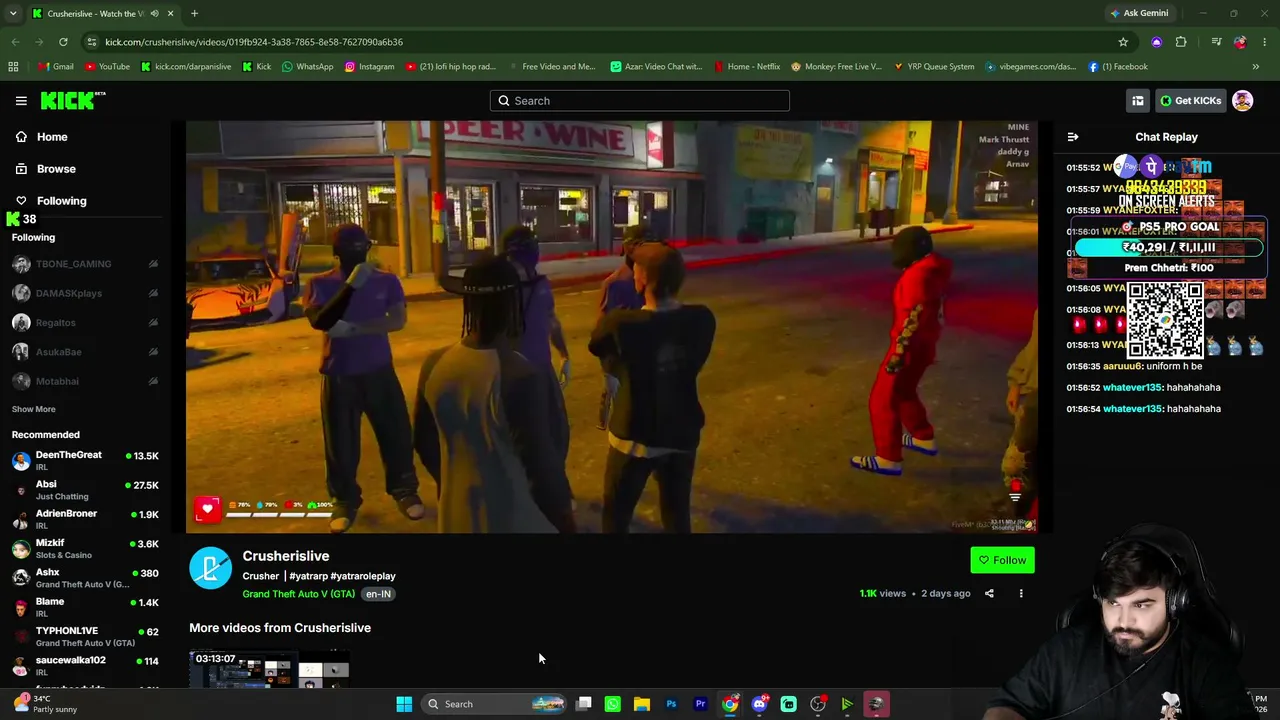Open the Gmail bookmark
Screen dimensions: 1280x720
click(56, 67)
